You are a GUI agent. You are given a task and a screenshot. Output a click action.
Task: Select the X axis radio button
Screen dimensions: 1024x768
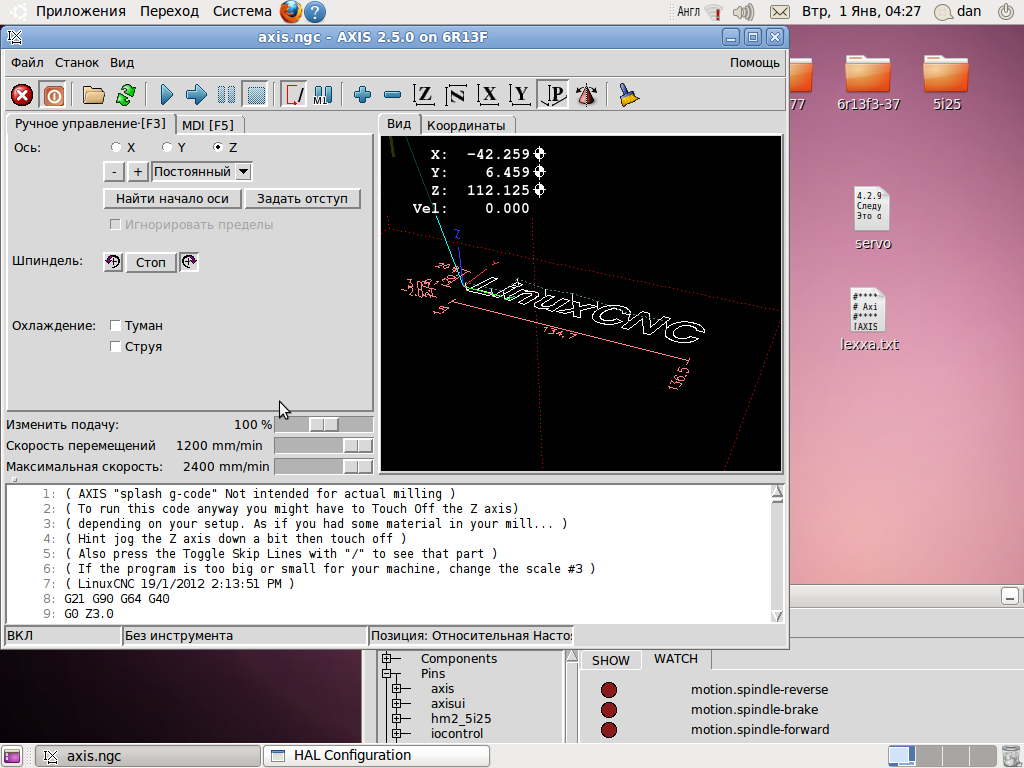(x=117, y=147)
